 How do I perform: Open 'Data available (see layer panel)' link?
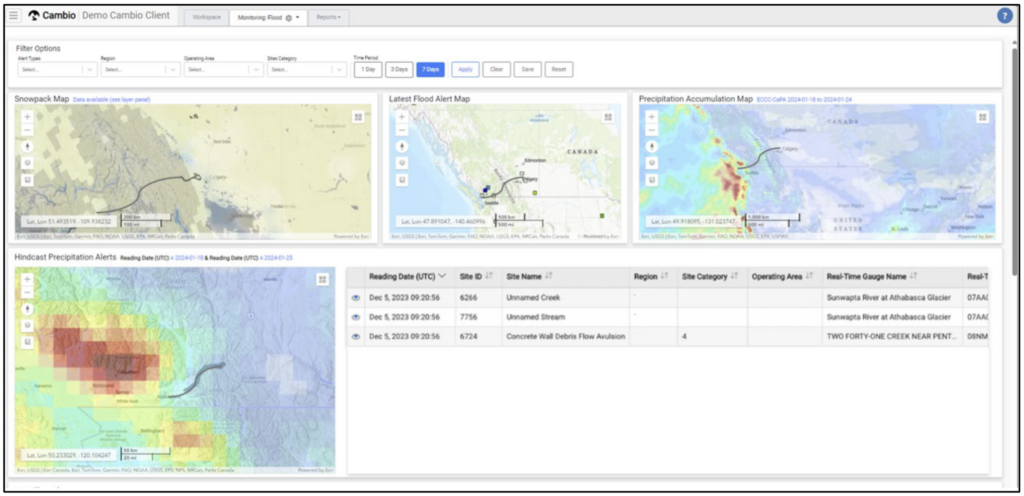coord(112,99)
